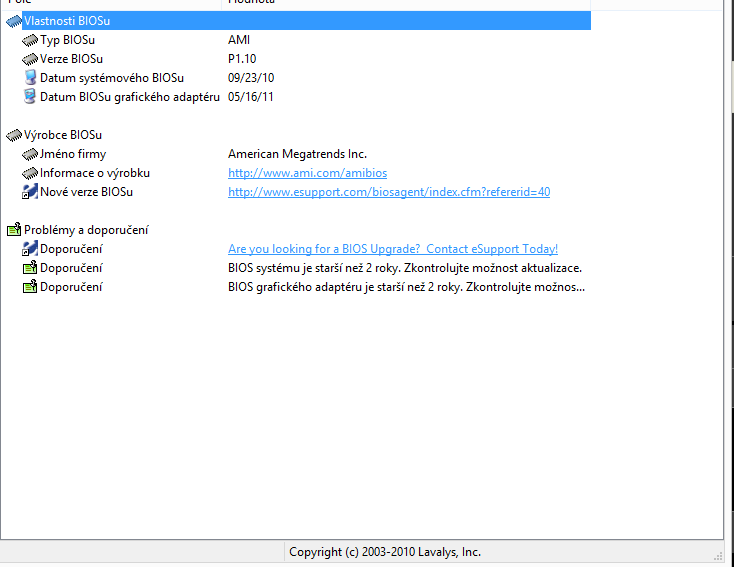Click the icon beside Datum BIOSu grafického adaptéru
Screen dimensions: 734x567
coord(30,97)
